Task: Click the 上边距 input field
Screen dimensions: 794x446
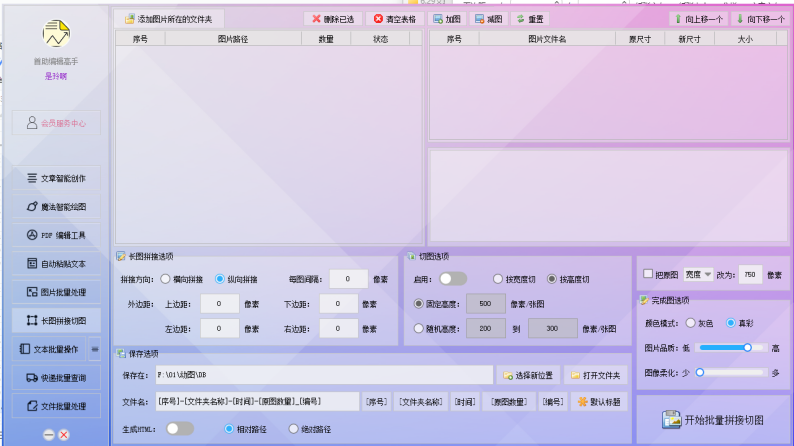Action: [219, 304]
